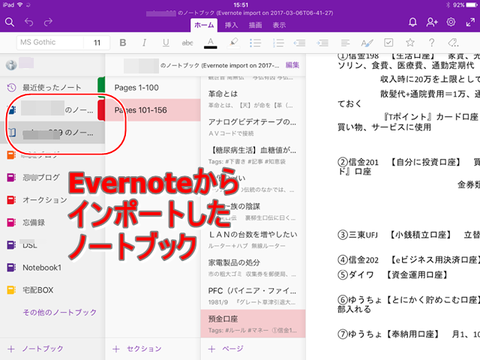This screenshot has height=360, width=480.
Task: Open the DSL notebook
Action: 52,245
